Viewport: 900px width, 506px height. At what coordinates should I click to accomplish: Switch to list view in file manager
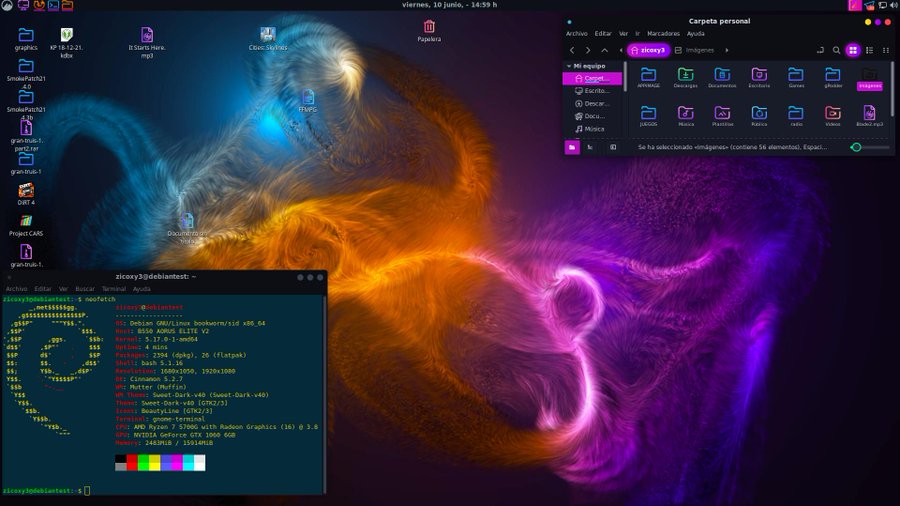pos(870,50)
